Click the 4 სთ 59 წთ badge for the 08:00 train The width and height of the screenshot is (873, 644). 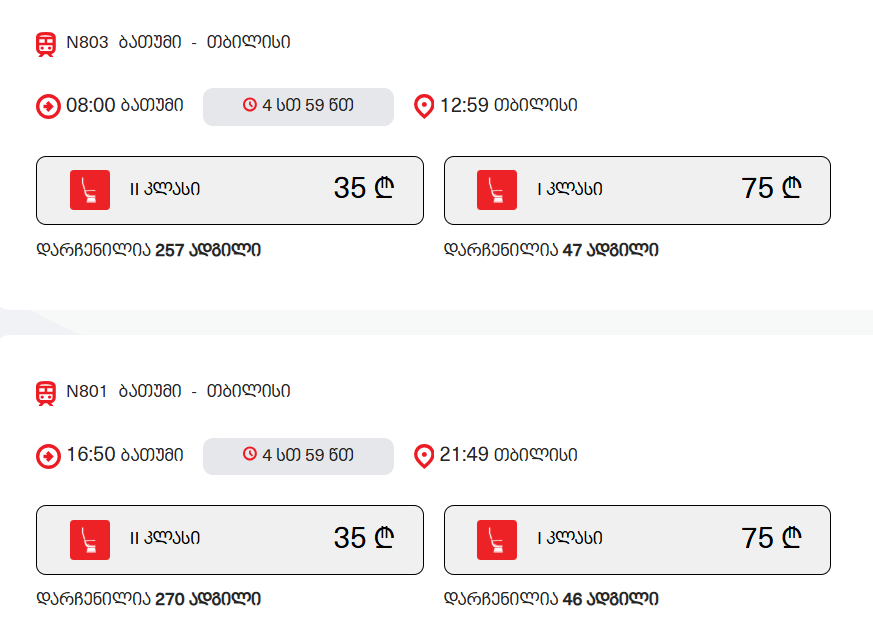[x=298, y=106]
